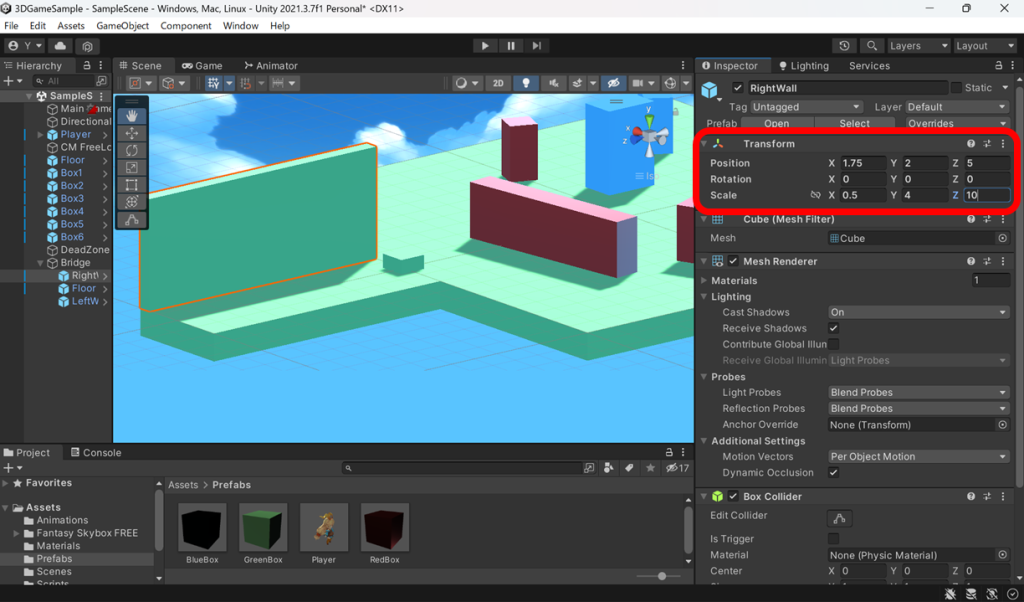Open the Cast Shadows dropdown
Screen dimensions: 1024x602
click(x=917, y=311)
